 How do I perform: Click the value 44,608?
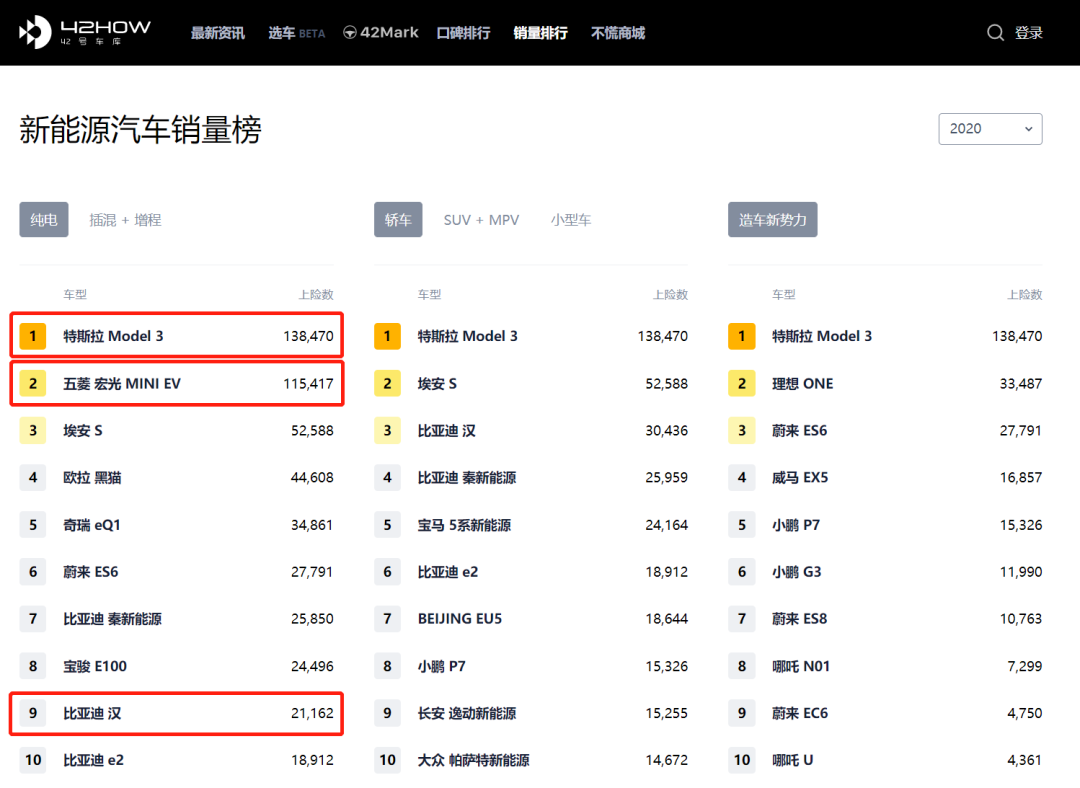(312, 478)
